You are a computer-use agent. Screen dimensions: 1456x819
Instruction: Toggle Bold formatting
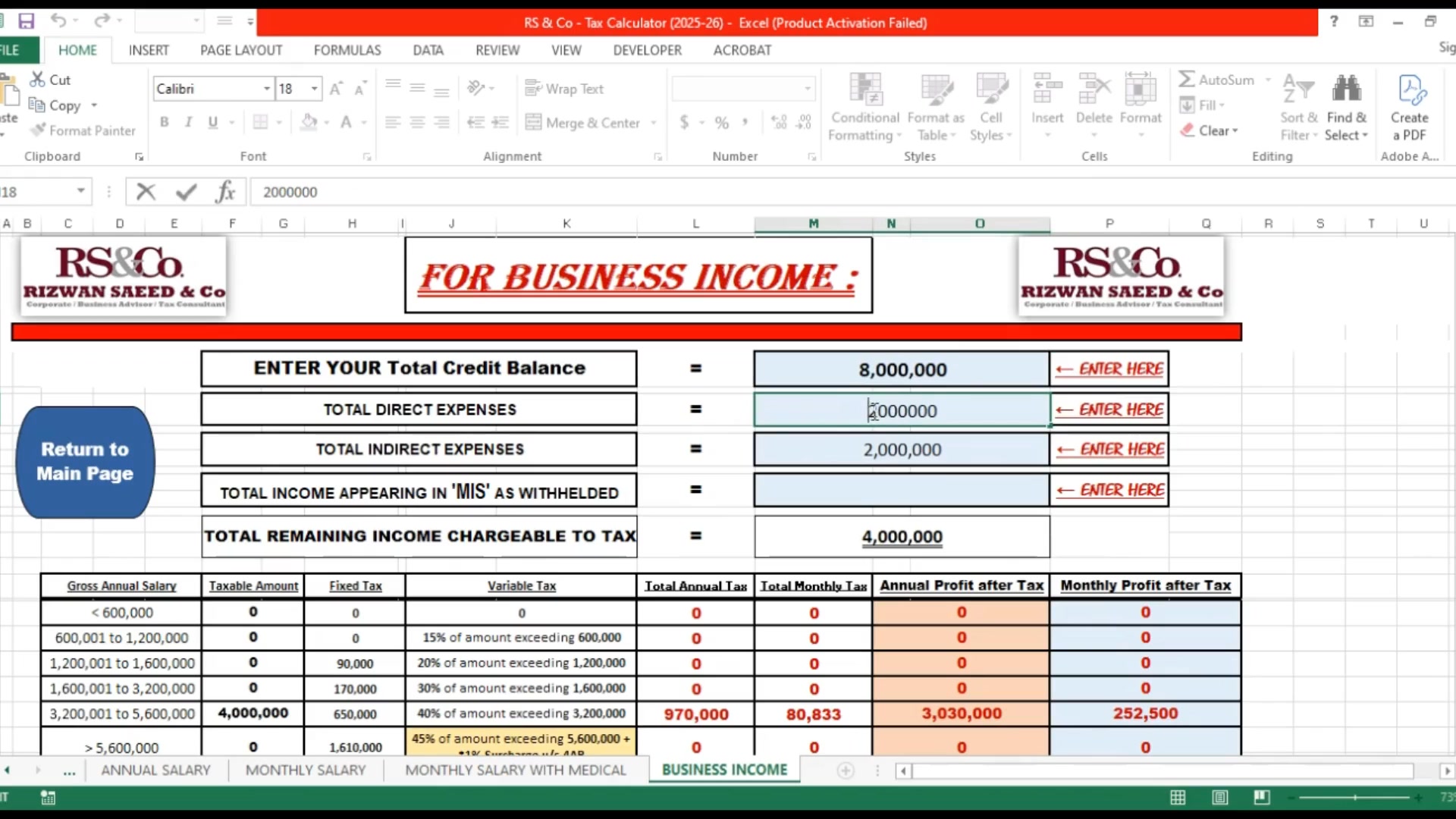click(x=164, y=122)
